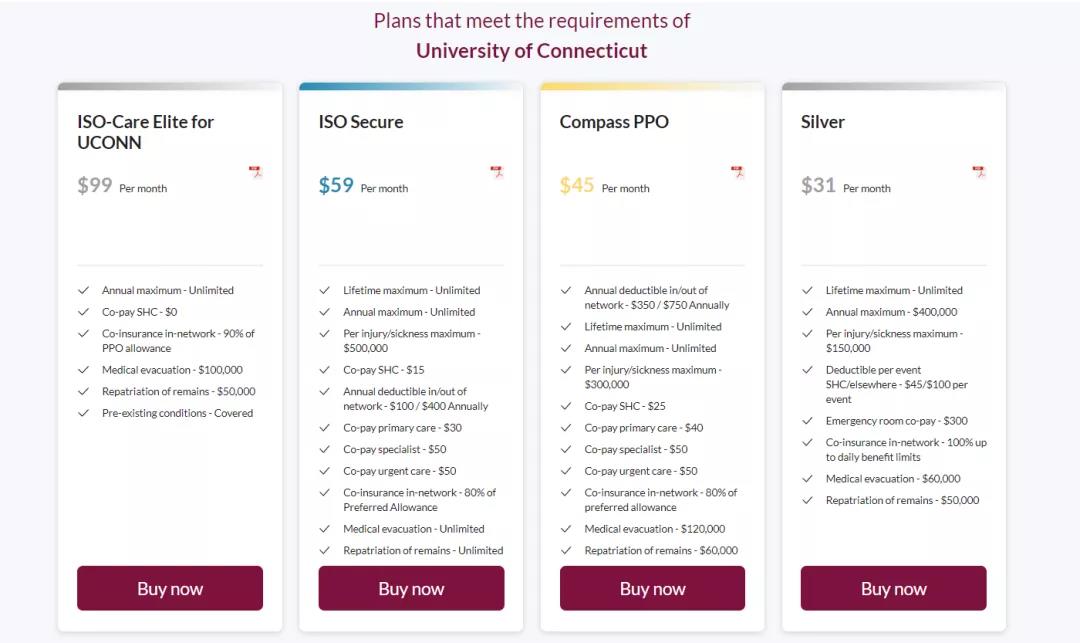Viewport: 1080px width, 643px height.
Task: Click Medical evacuation - Unlimited feature text
Action: (x=413, y=529)
